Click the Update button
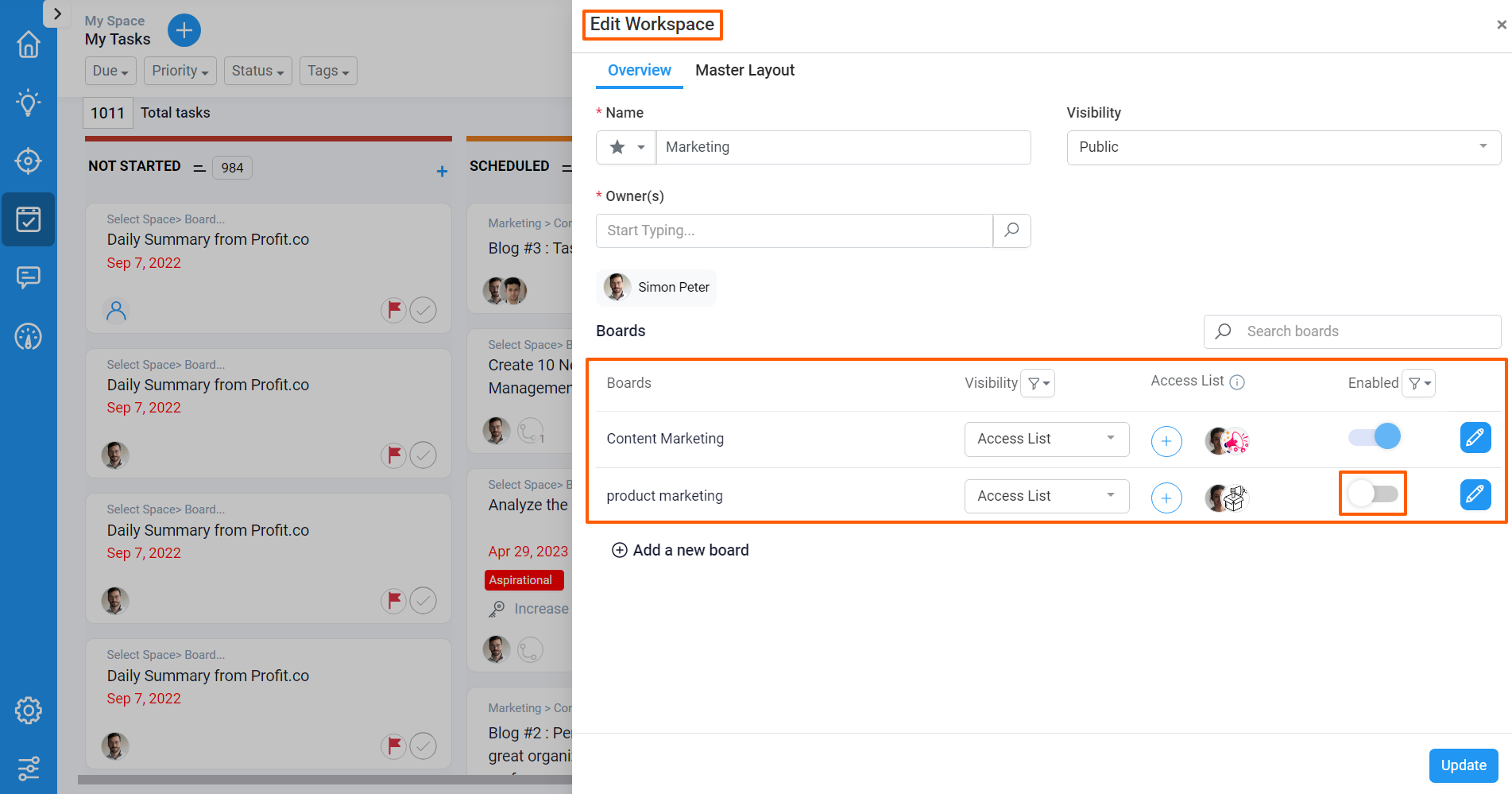Image resolution: width=1512 pixels, height=794 pixels. point(1464,765)
